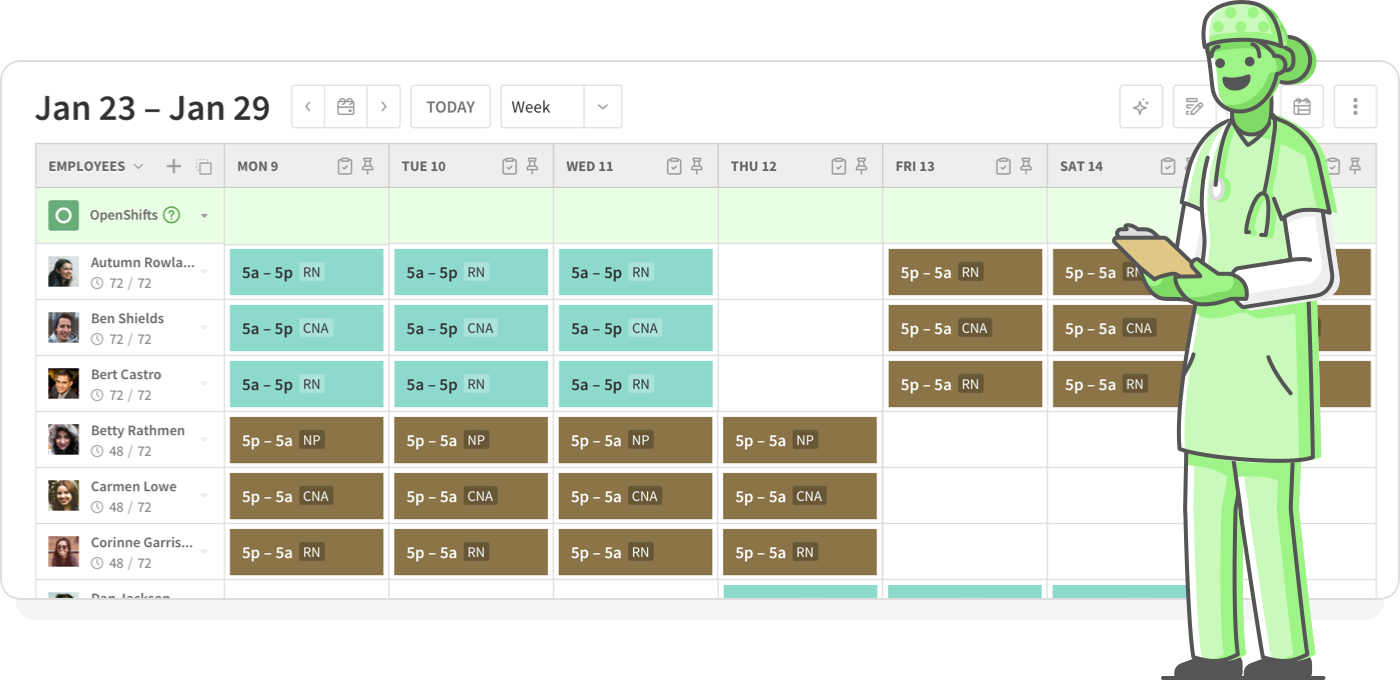Open the calendar view icon near the overflow menu

click(x=1302, y=106)
